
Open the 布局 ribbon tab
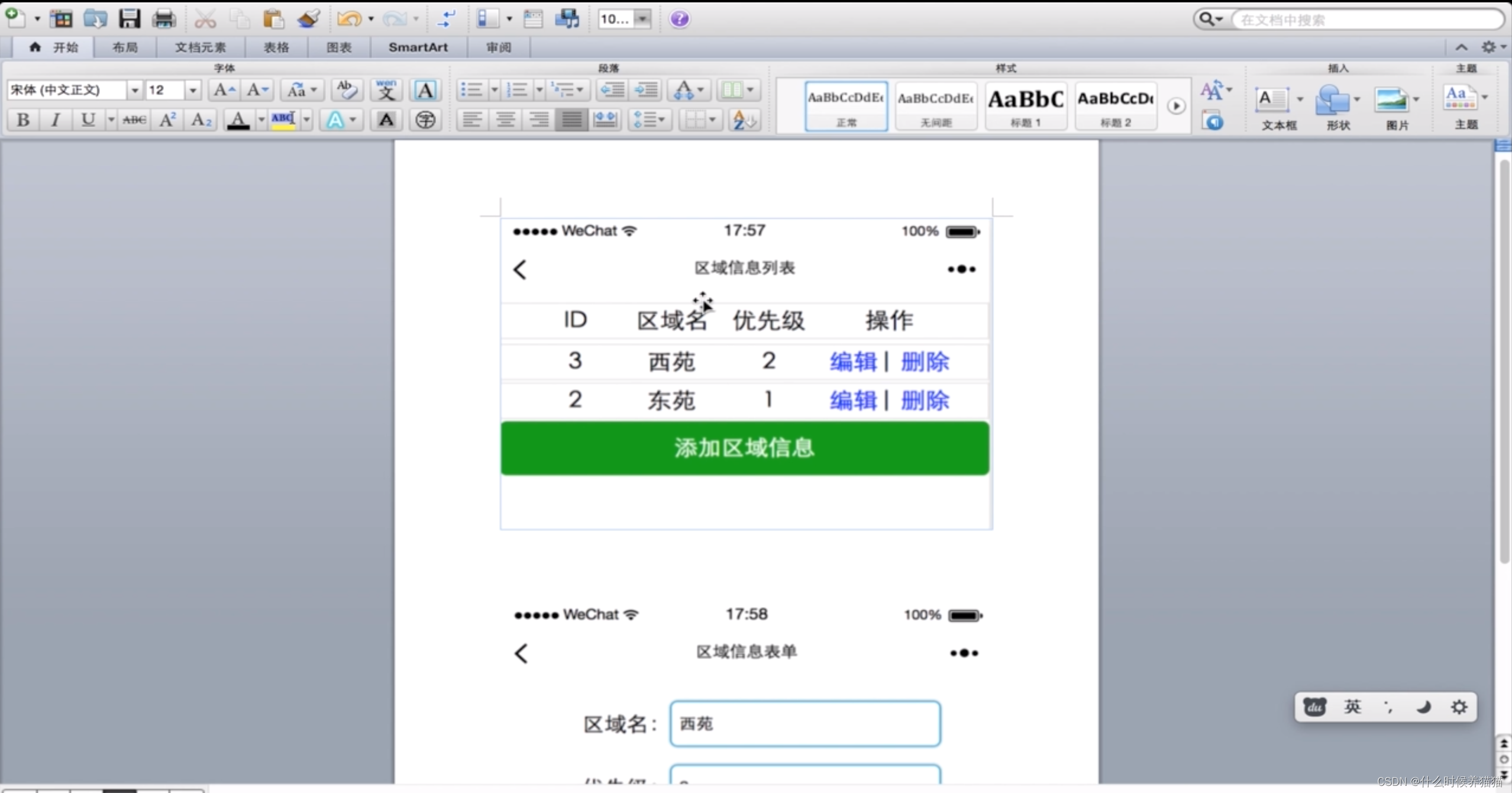(x=125, y=47)
